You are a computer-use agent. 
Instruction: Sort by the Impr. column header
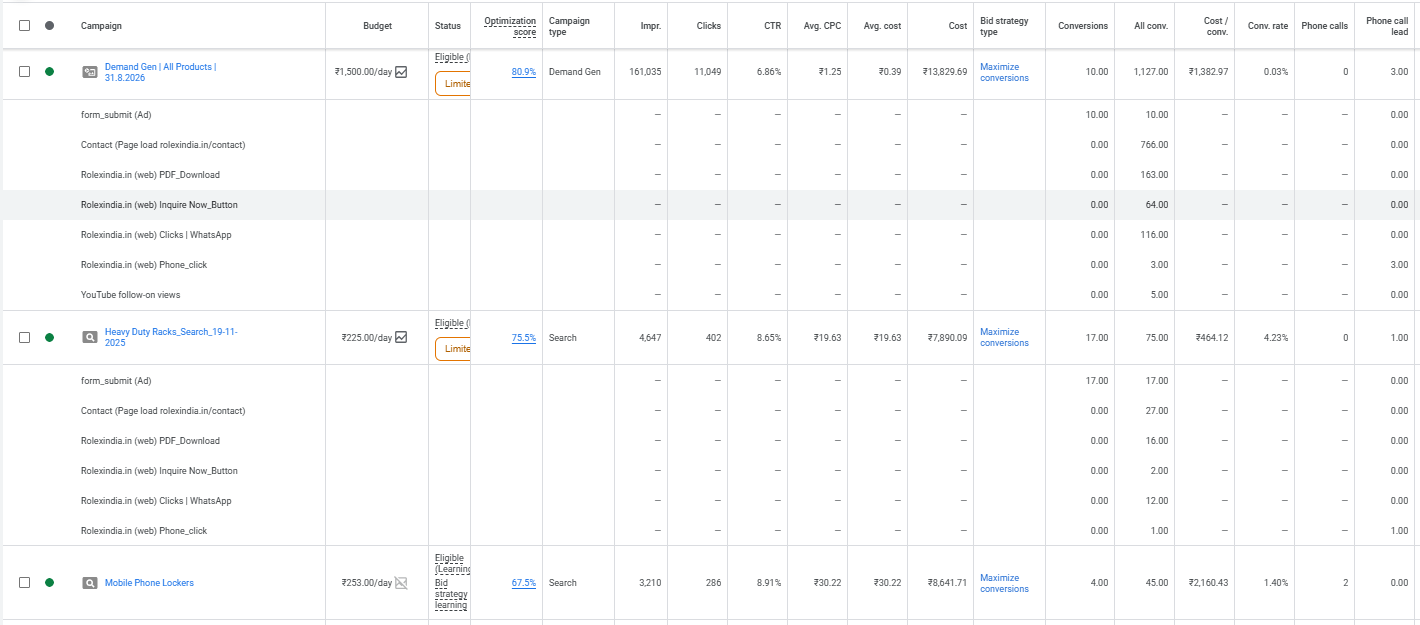click(651, 26)
